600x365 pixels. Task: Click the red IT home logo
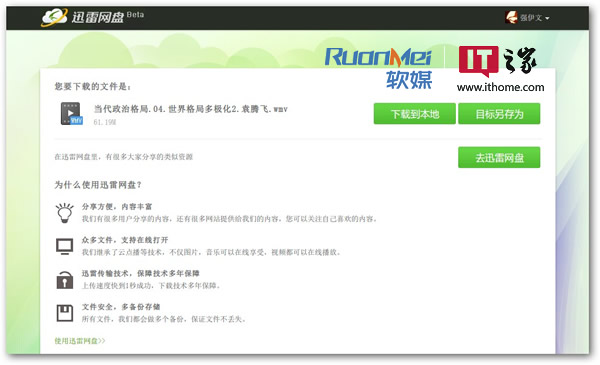478,61
